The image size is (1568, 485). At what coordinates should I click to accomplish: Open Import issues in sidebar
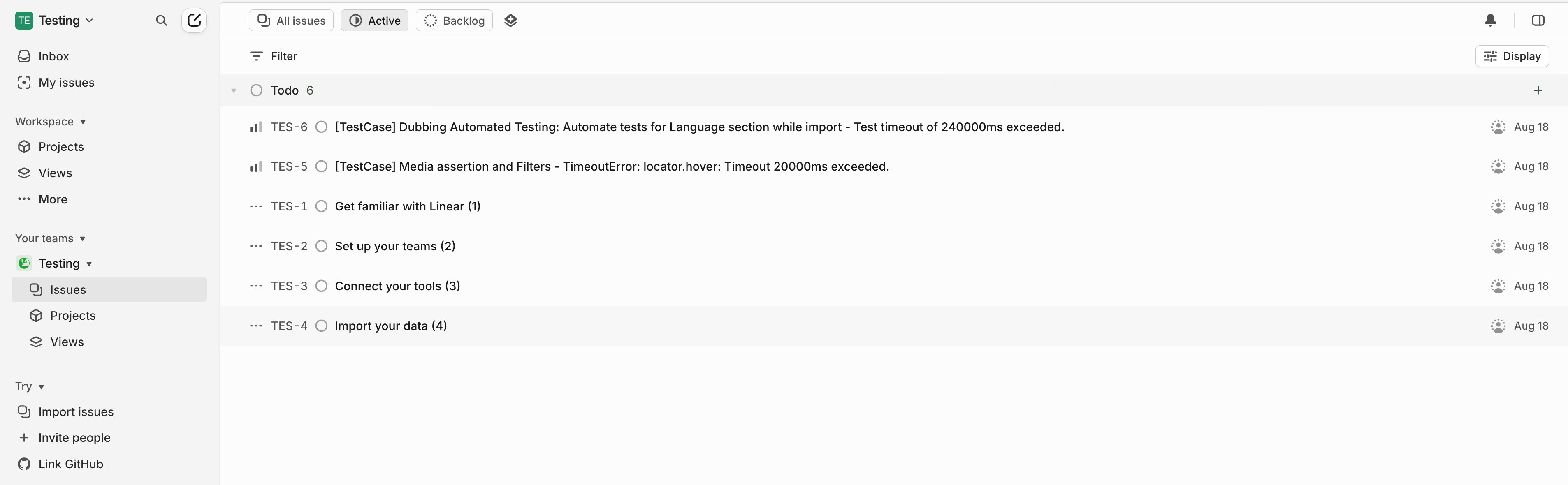click(75, 412)
